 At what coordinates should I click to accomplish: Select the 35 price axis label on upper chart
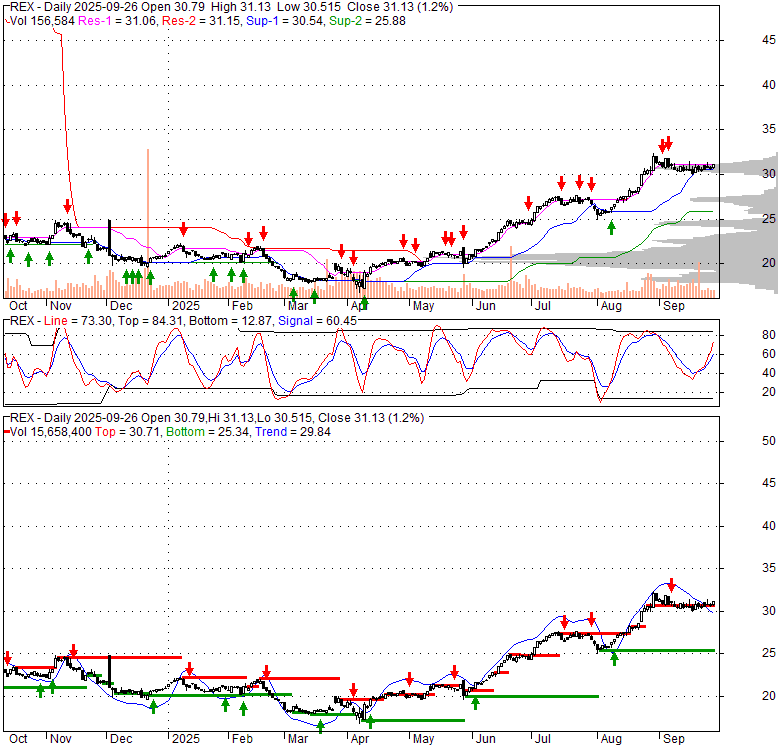769,129
